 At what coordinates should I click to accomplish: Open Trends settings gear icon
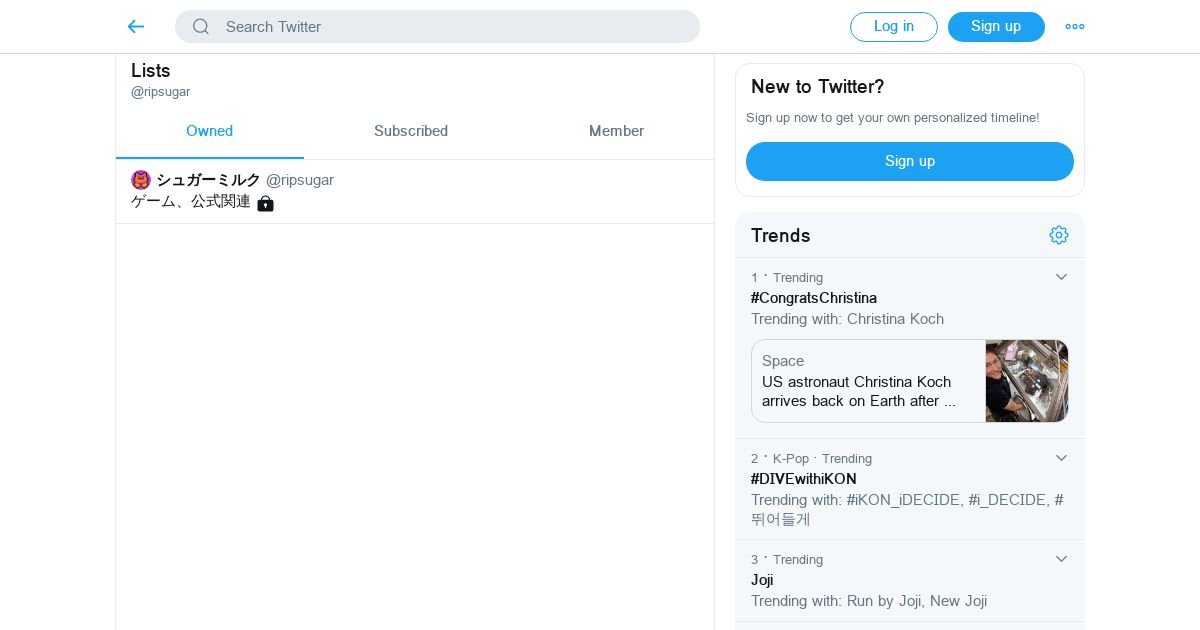(x=1058, y=235)
